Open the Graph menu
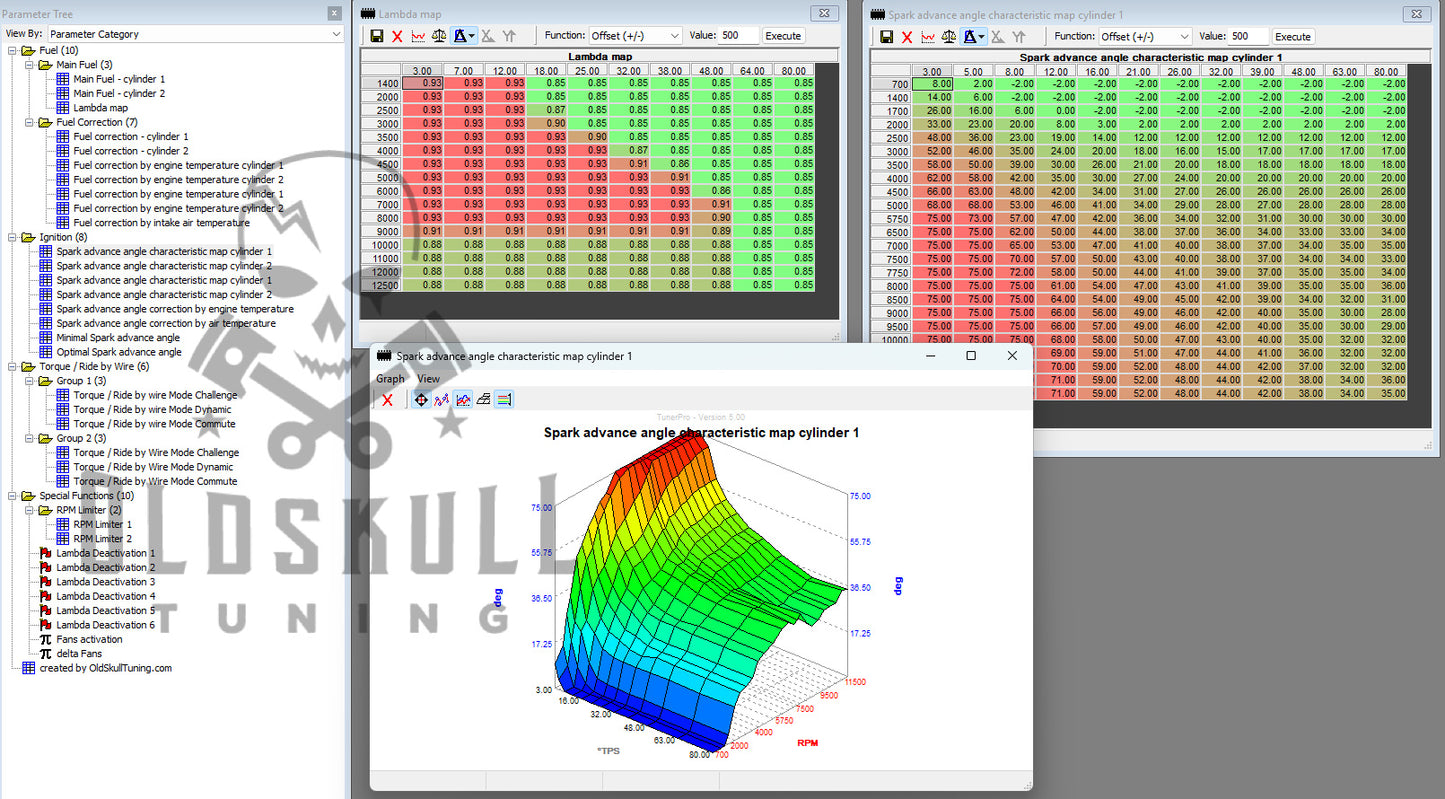Image resolution: width=1445 pixels, height=799 pixels. click(x=390, y=379)
